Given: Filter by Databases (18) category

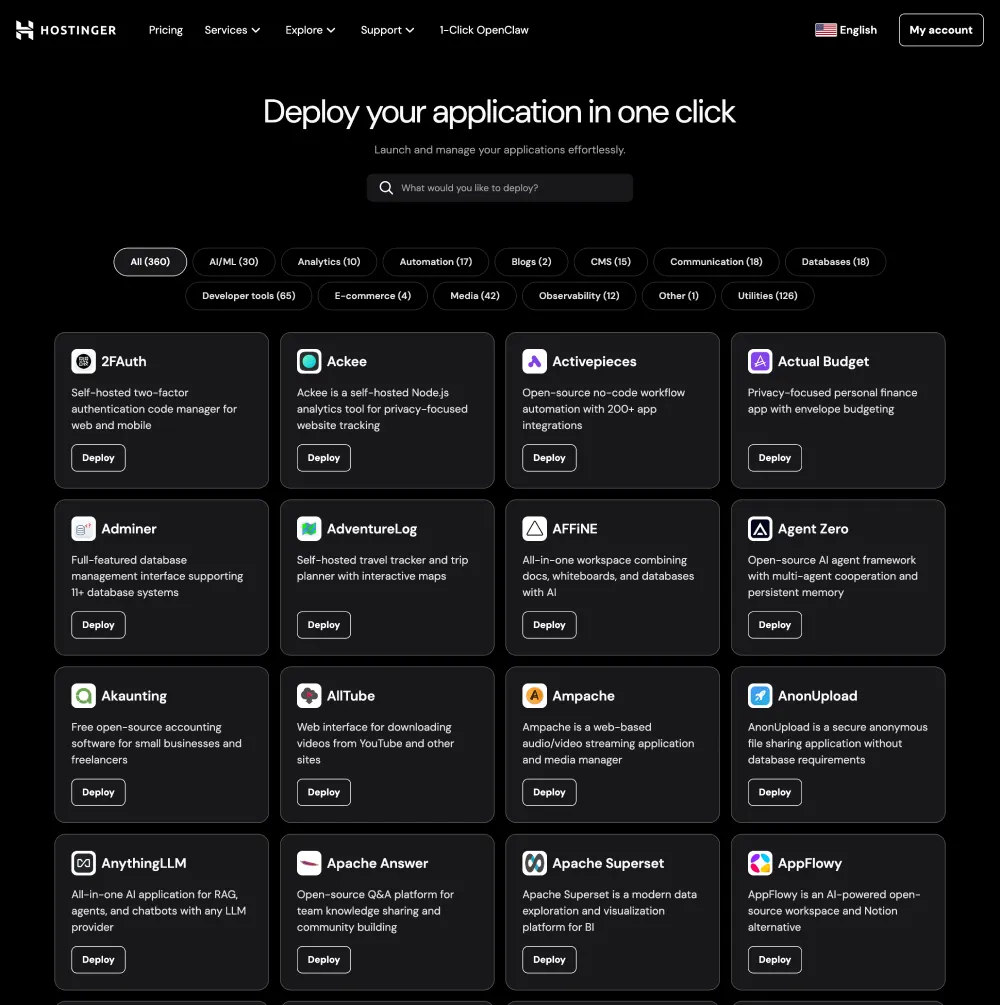Looking at the screenshot, I should 835,262.
